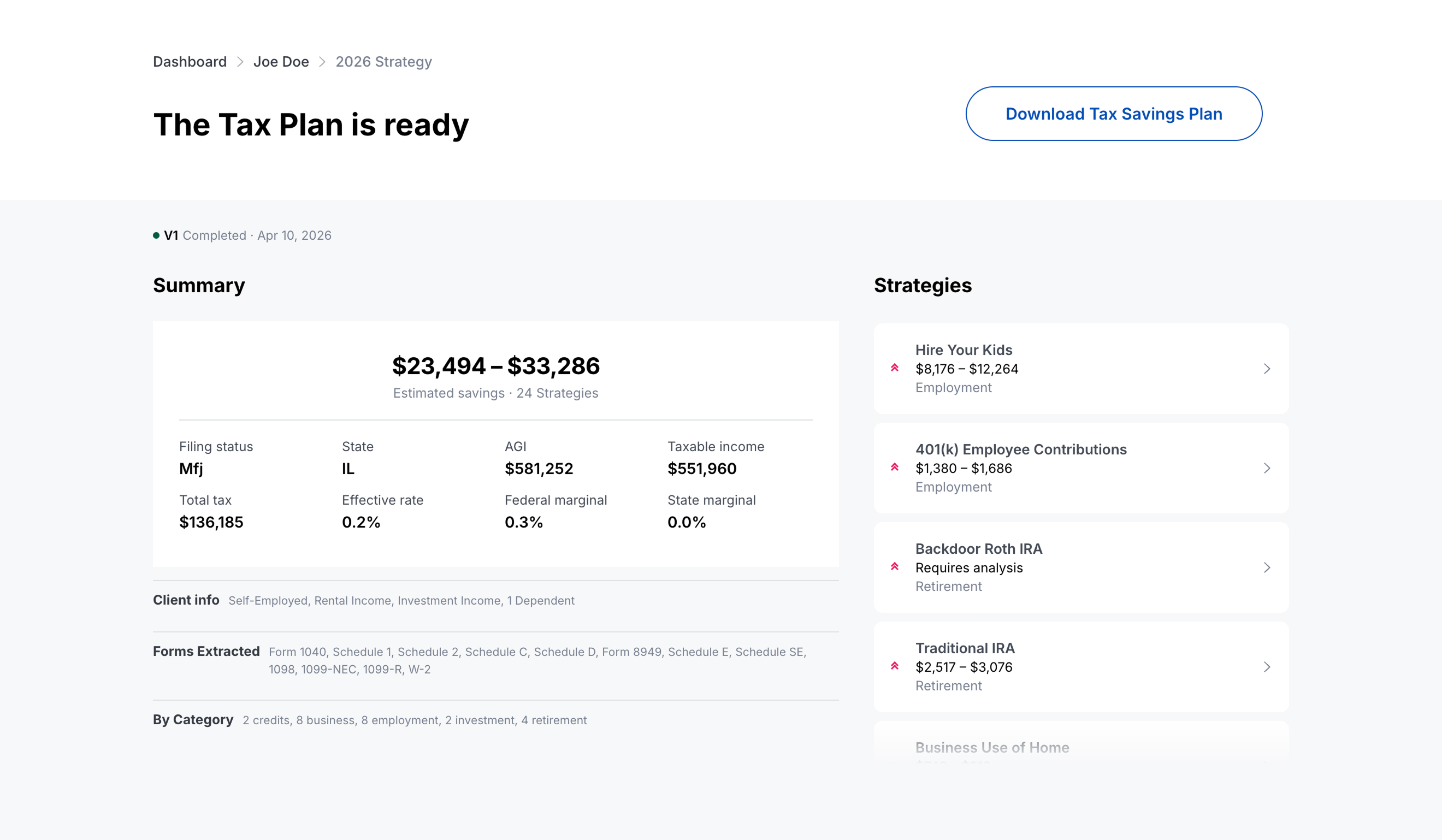The width and height of the screenshot is (1442, 840).
Task: Select the 2026 Strategy breadcrumb entry
Action: (383, 61)
